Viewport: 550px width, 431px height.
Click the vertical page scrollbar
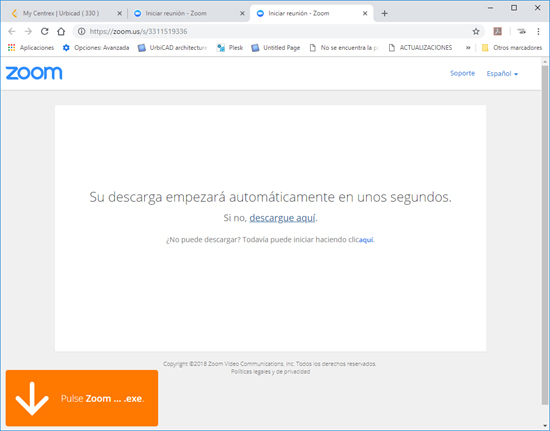click(x=544, y=235)
